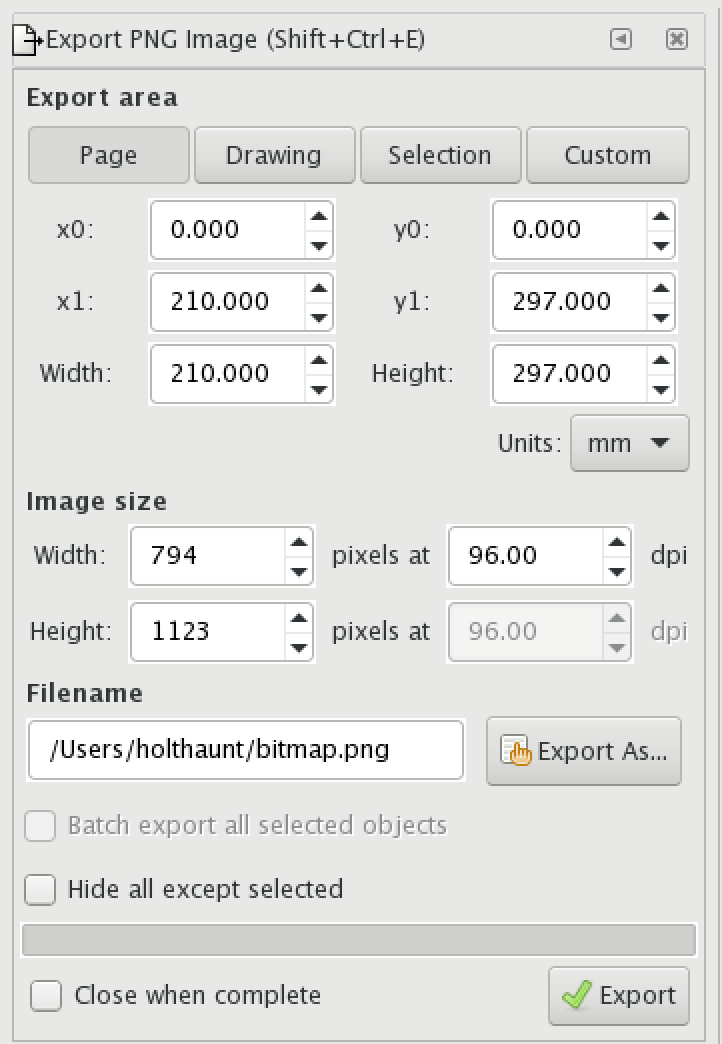
Task: Increment the x0 value with up arrow
Action: point(319,216)
